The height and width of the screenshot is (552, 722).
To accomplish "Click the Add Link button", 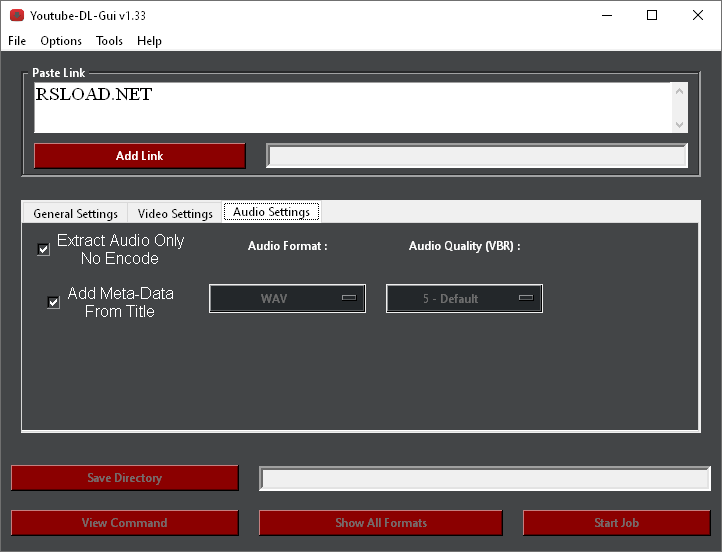I will pyautogui.click(x=140, y=156).
